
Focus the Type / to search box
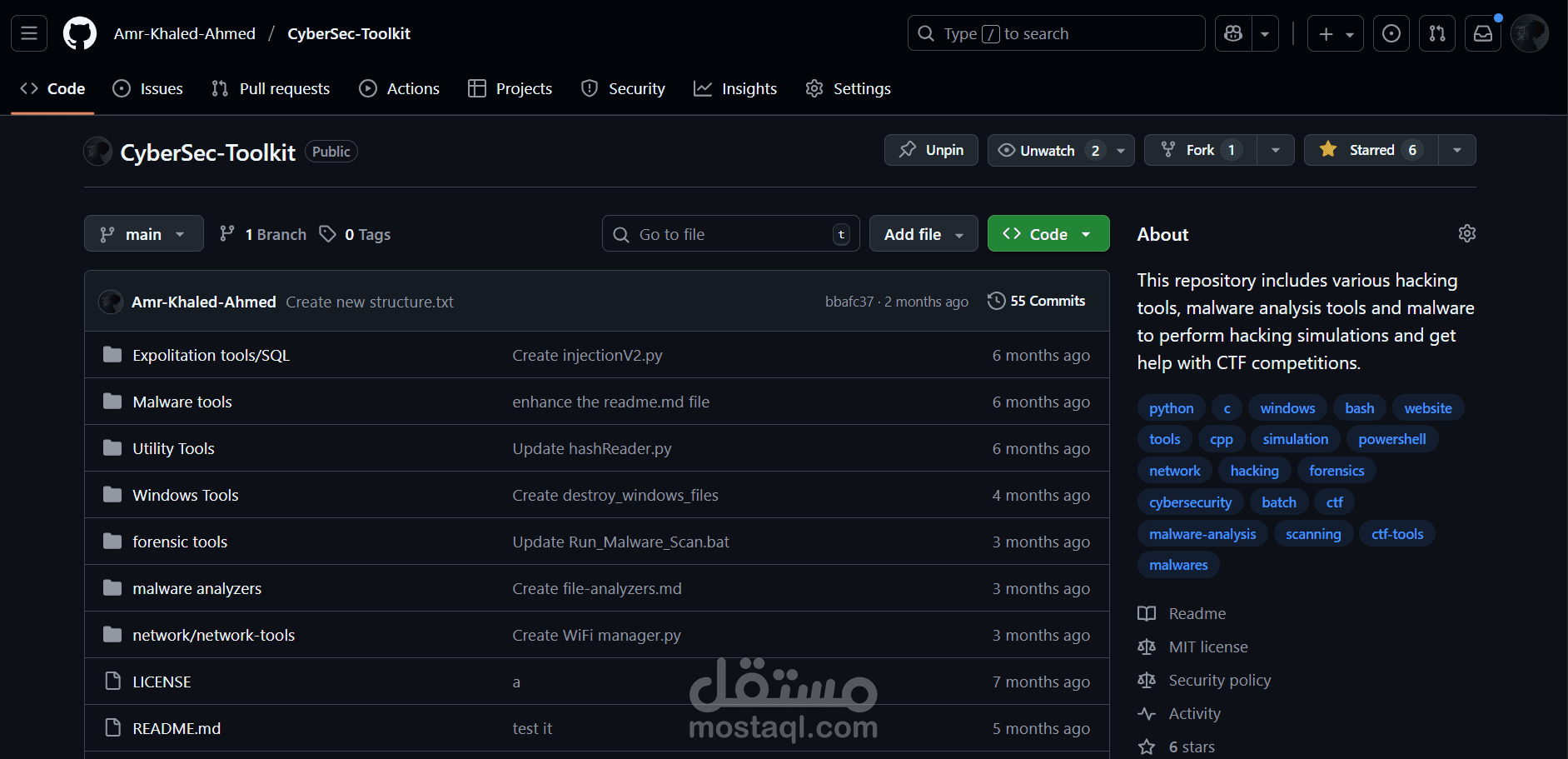tap(1056, 33)
